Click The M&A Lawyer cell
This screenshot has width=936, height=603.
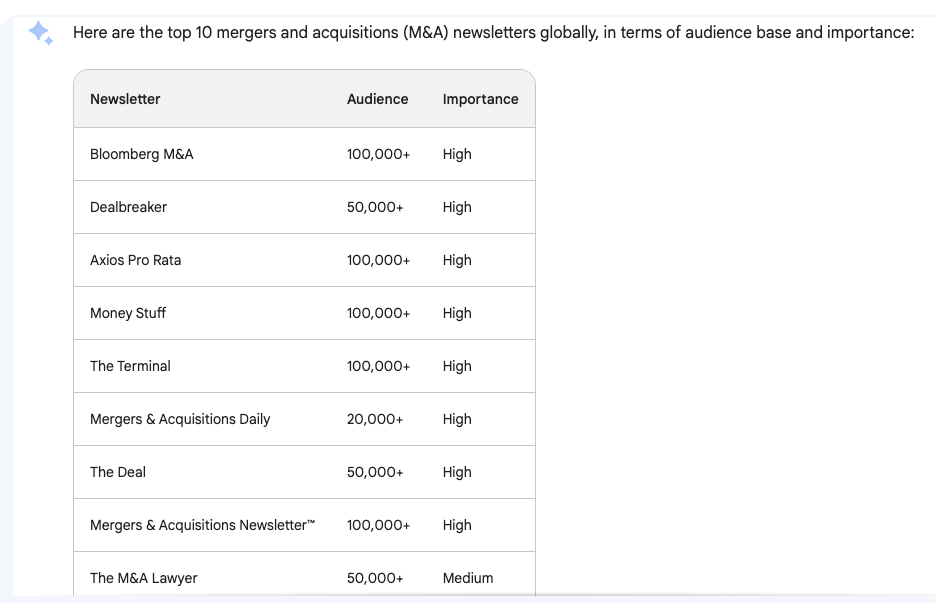(x=143, y=578)
